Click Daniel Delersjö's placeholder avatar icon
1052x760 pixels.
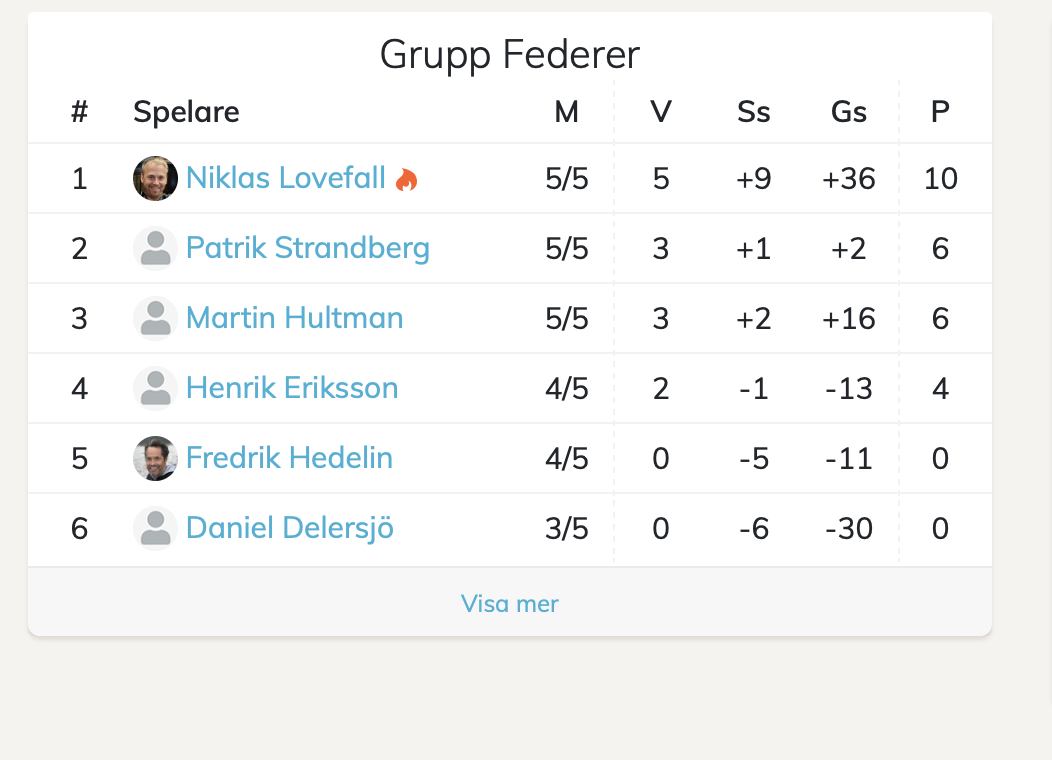[155, 528]
